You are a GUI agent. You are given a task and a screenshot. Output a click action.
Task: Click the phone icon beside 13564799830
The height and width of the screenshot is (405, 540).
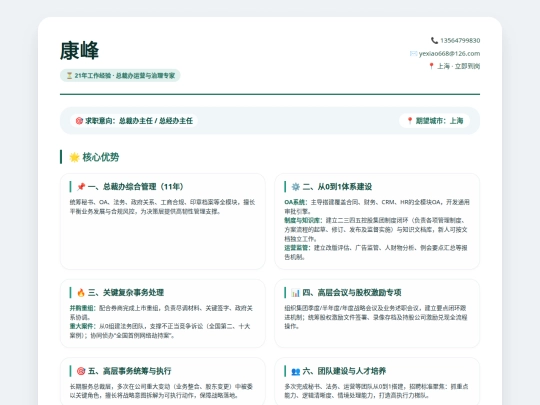click(434, 41)
